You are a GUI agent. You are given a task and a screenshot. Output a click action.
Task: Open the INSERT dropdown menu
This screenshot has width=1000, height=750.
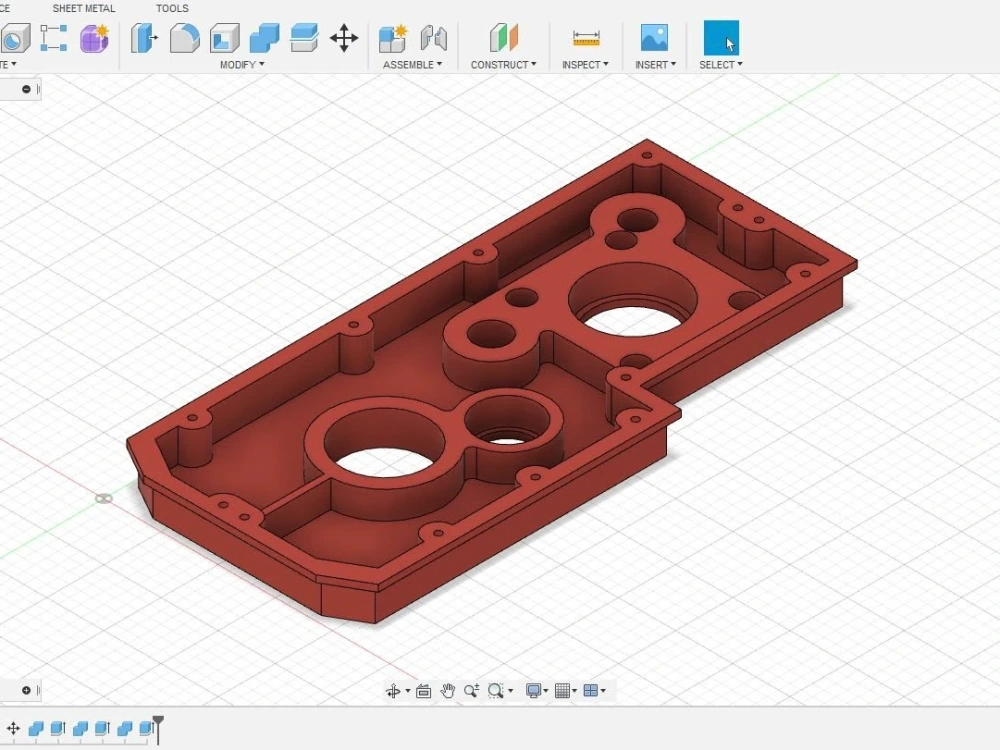655,64
